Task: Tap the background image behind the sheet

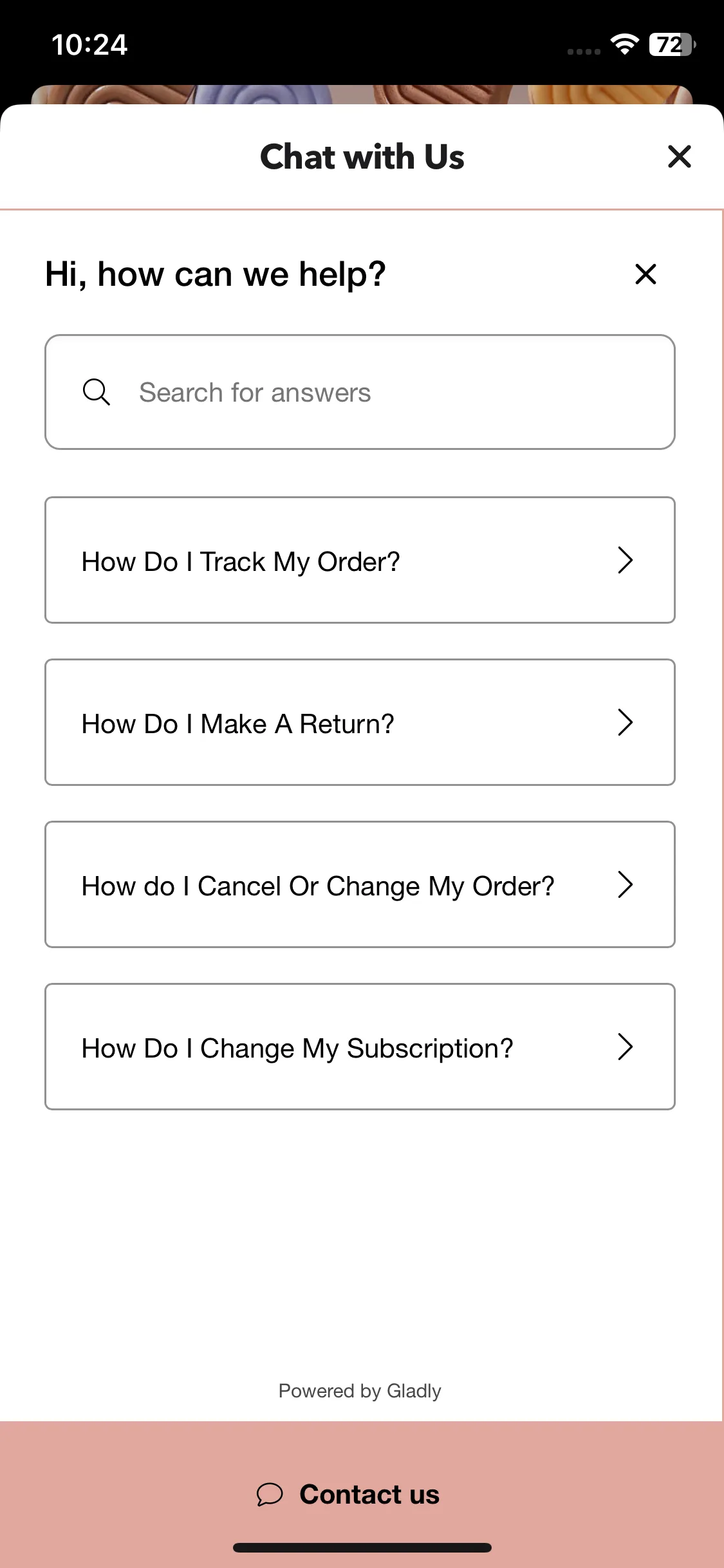Action: pyautogui.click(x=362, y=95)
